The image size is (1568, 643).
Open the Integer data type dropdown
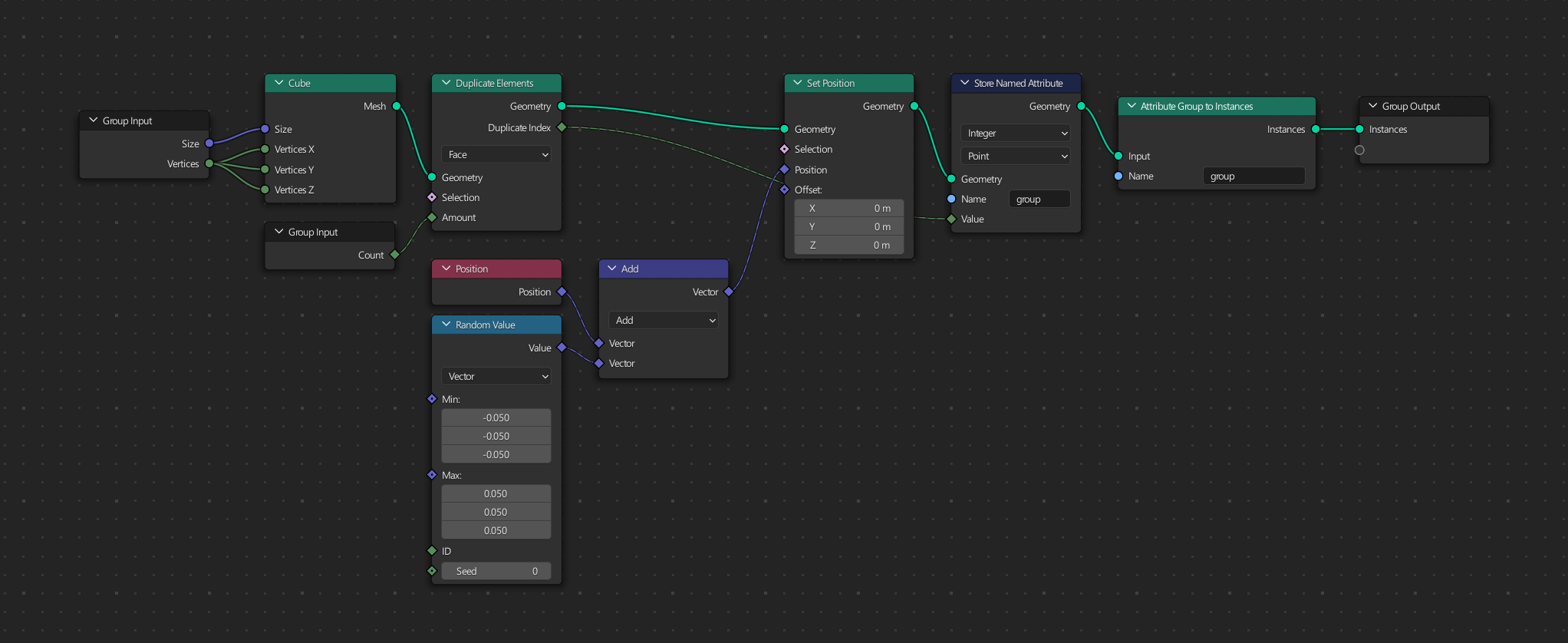pos(1016,133)
